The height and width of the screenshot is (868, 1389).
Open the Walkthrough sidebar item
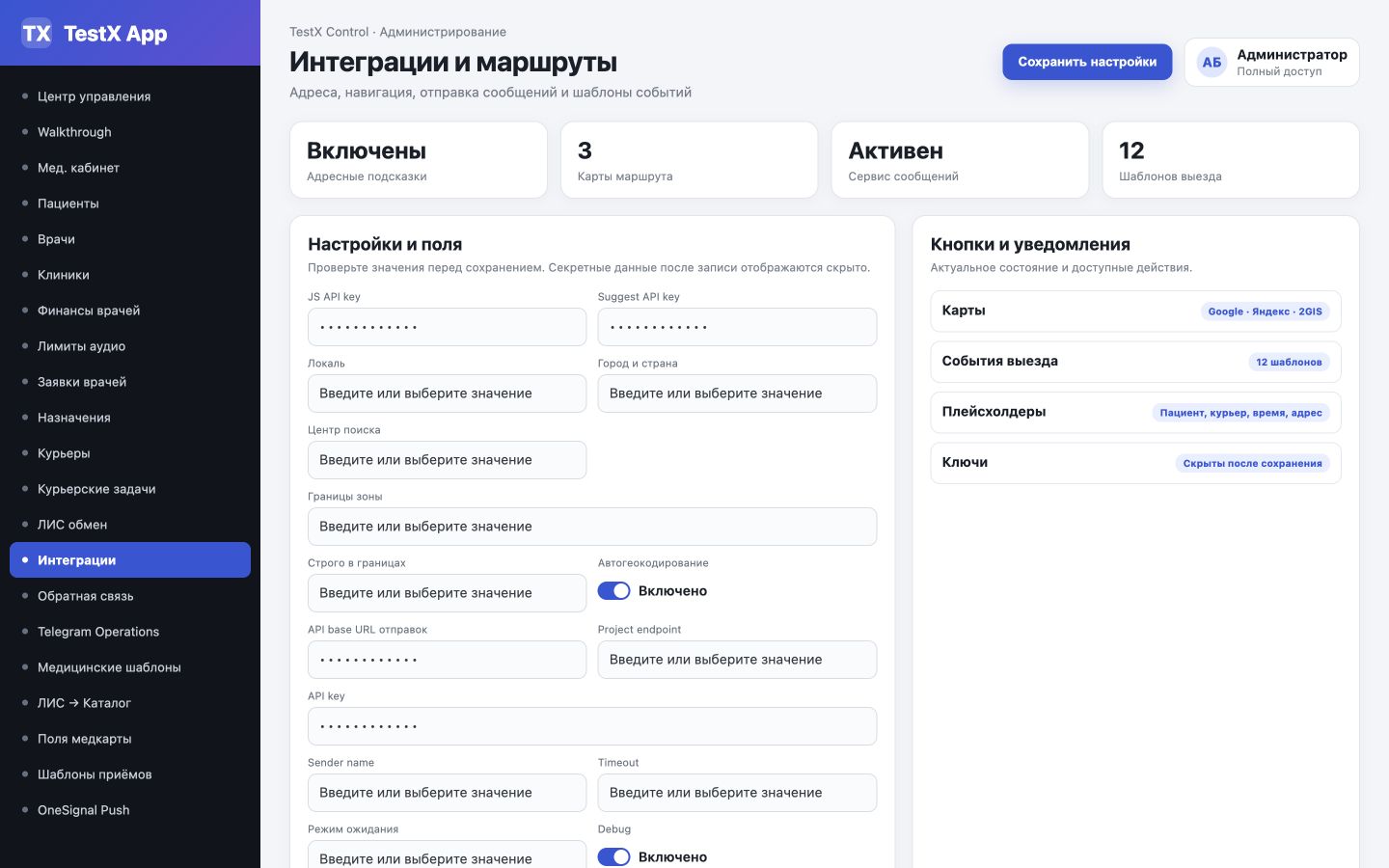click(x=130, y=132)
